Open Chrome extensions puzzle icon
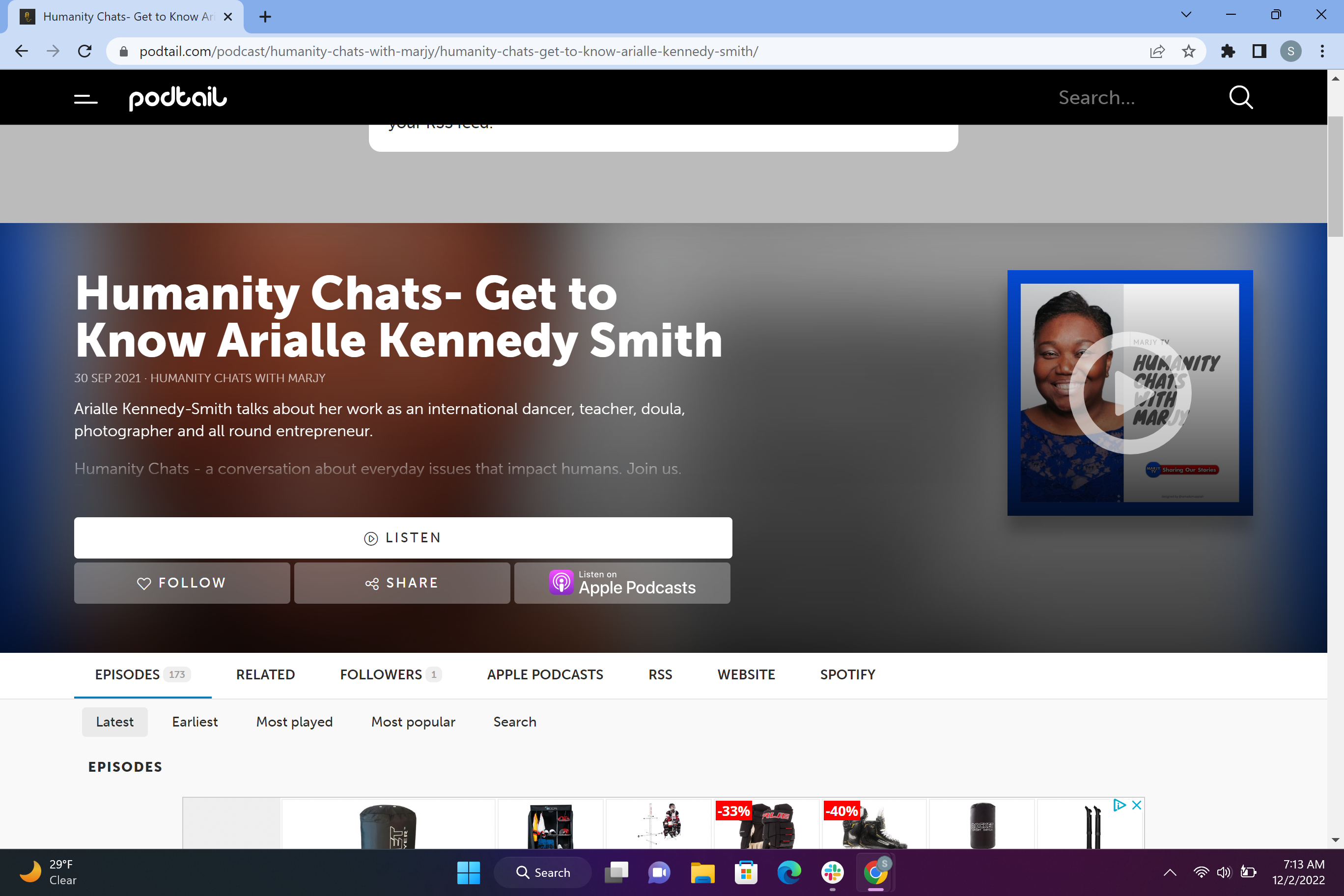1344x896 pixels. (1228, 52)
